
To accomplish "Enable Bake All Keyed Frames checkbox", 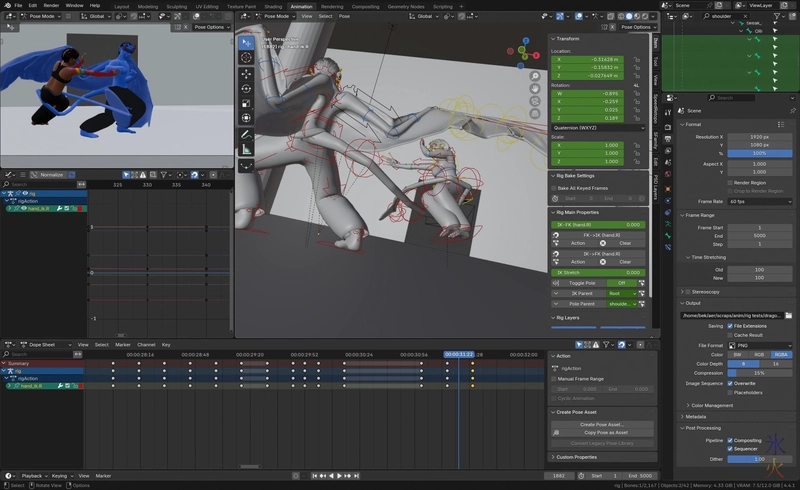I will (554, 187).
